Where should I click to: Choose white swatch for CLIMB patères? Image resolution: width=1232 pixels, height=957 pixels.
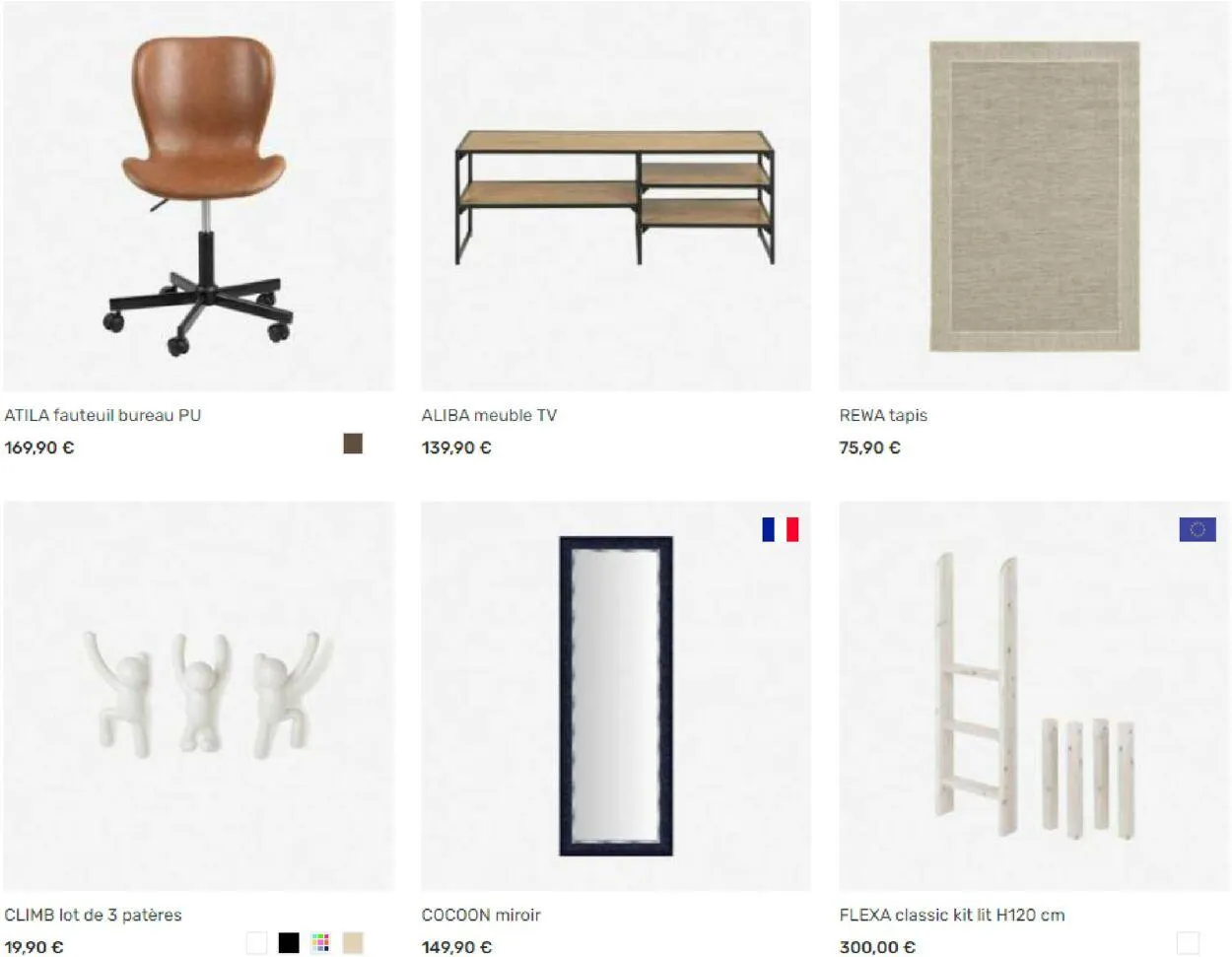tap(256, 943)
